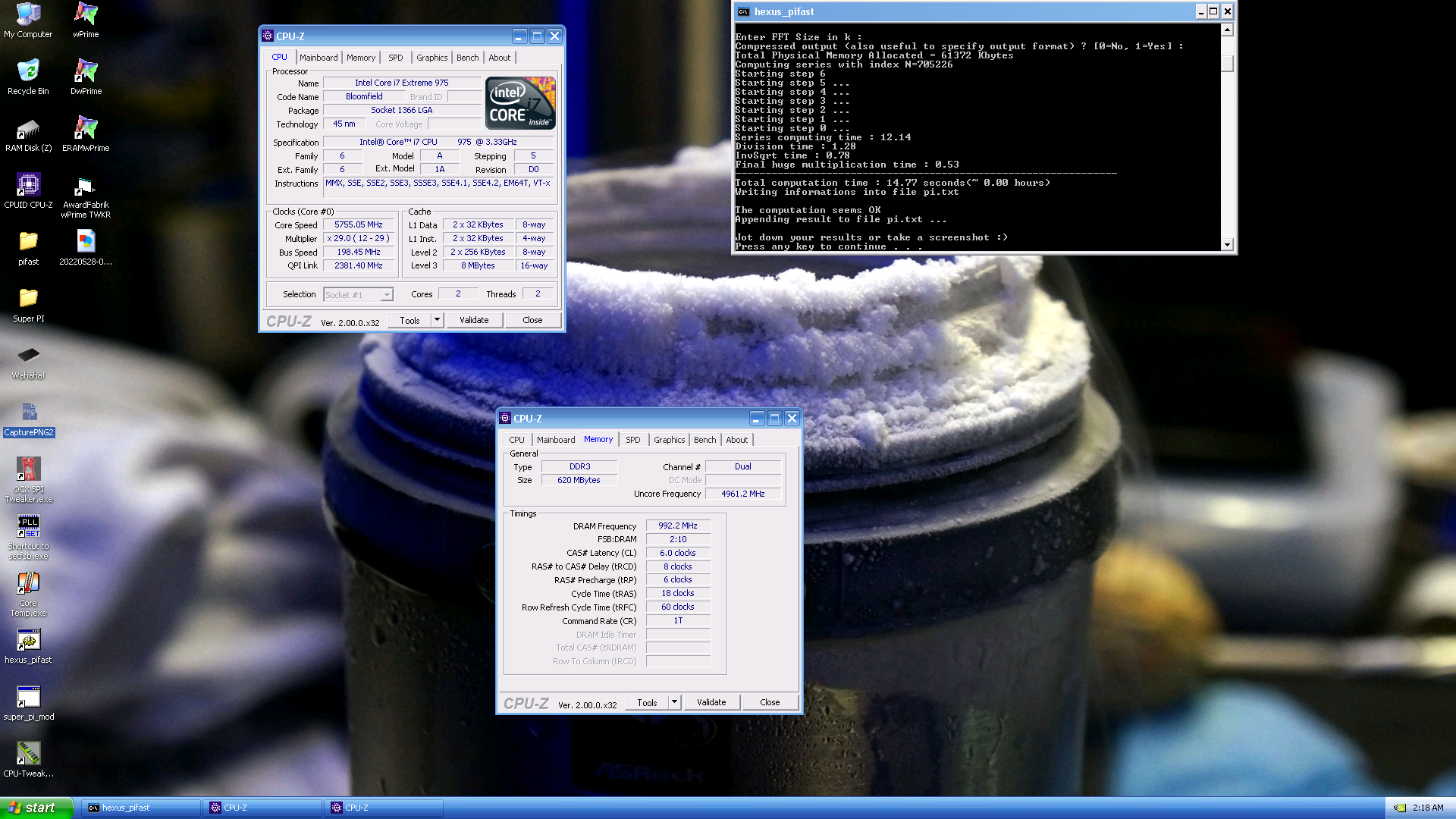Switch to Mainboard tab in top CPU-Z window
Screen dimensions: 1456x819
point(318,58)
